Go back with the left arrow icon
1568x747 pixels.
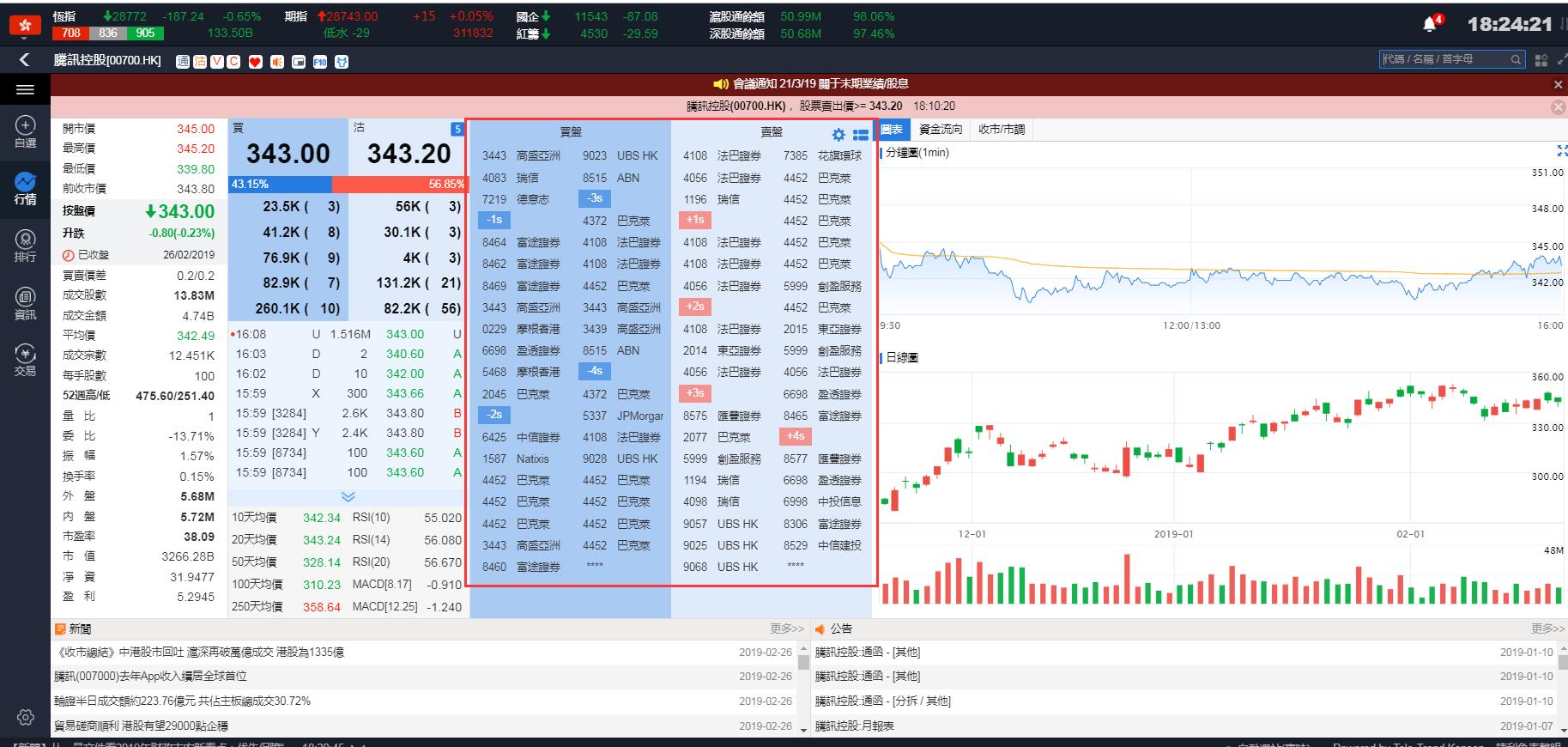pos(24,59)
